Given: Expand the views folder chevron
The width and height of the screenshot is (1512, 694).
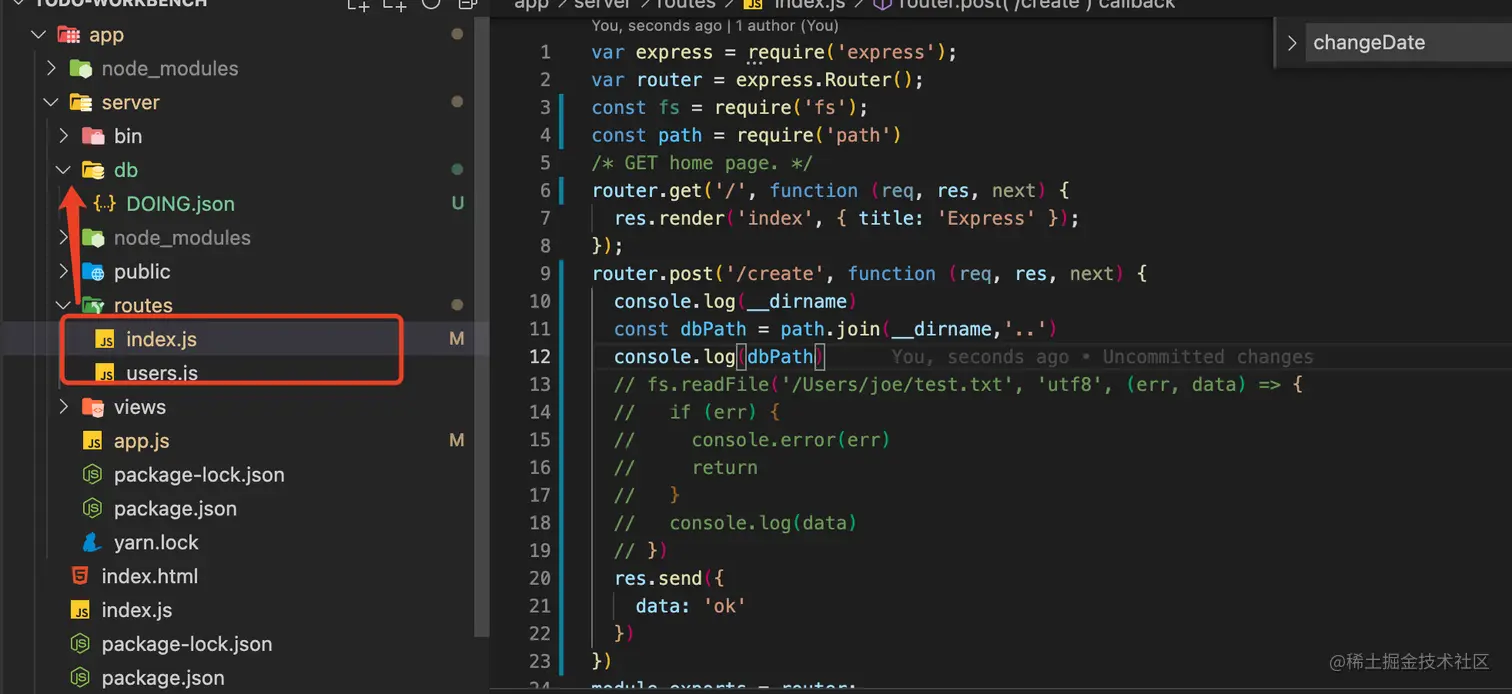Looking at the screenshot, I should pyautogui.click(x=63, y=407).
